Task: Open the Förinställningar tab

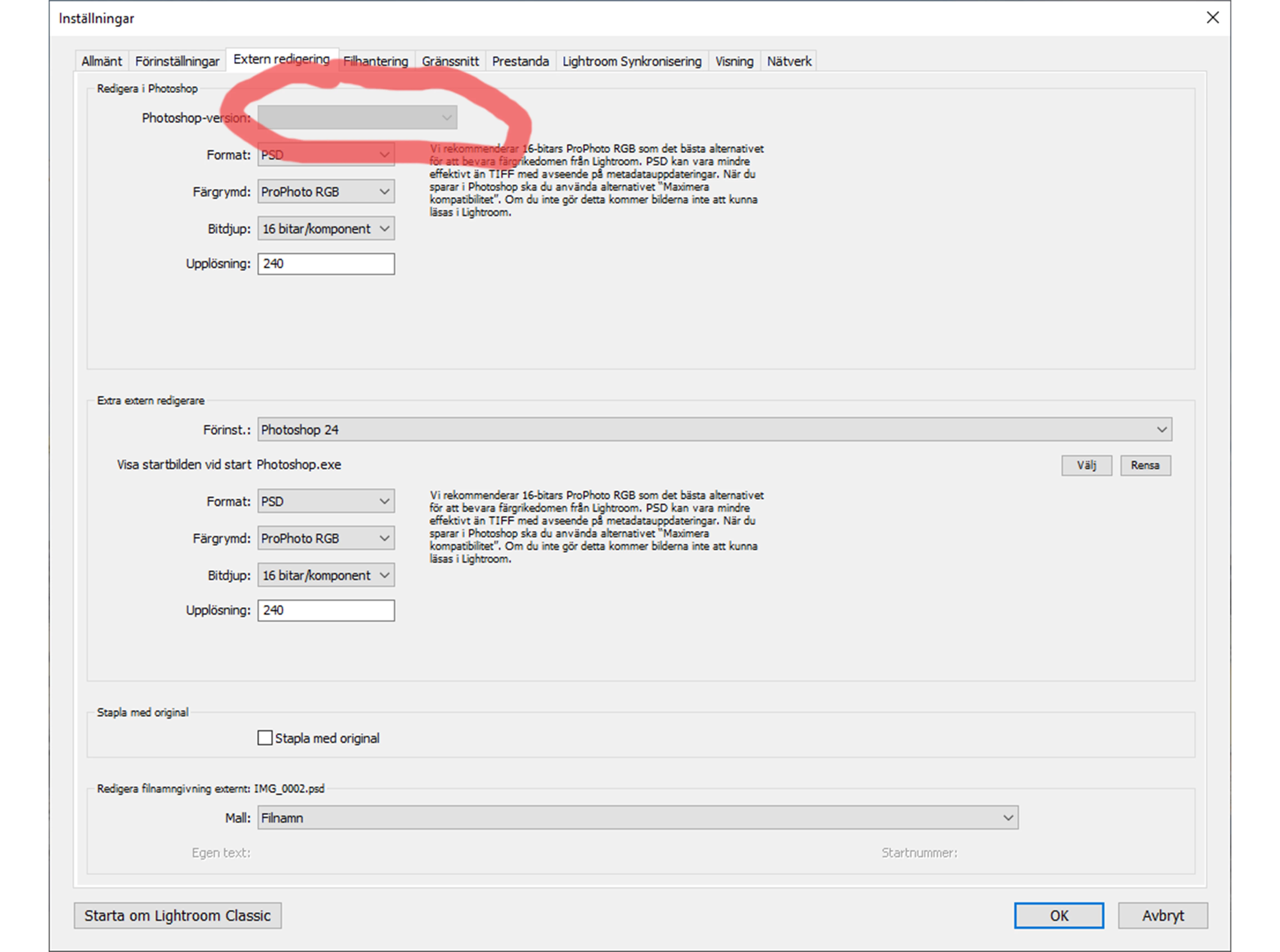Action: point(177,61)
